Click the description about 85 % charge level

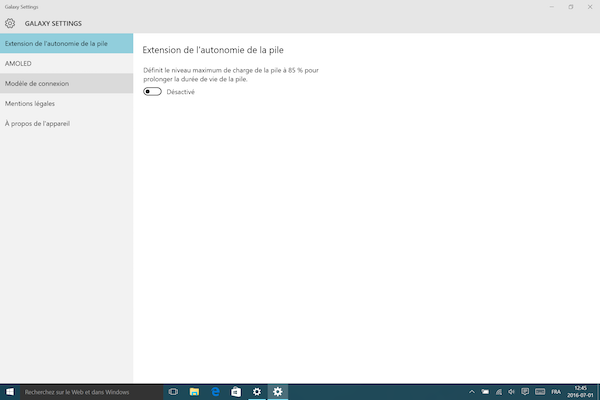(x=231, y=75)
